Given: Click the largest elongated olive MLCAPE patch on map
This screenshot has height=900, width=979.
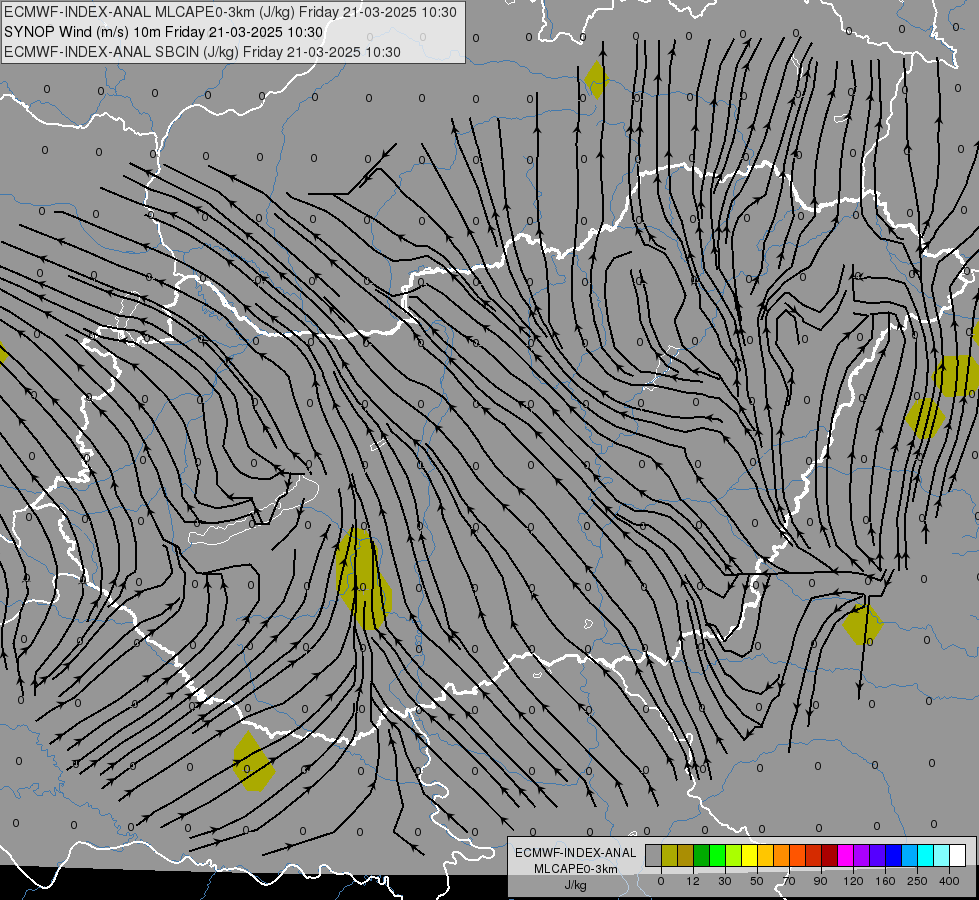Looking at the screenshot, I should coord(364,579).
